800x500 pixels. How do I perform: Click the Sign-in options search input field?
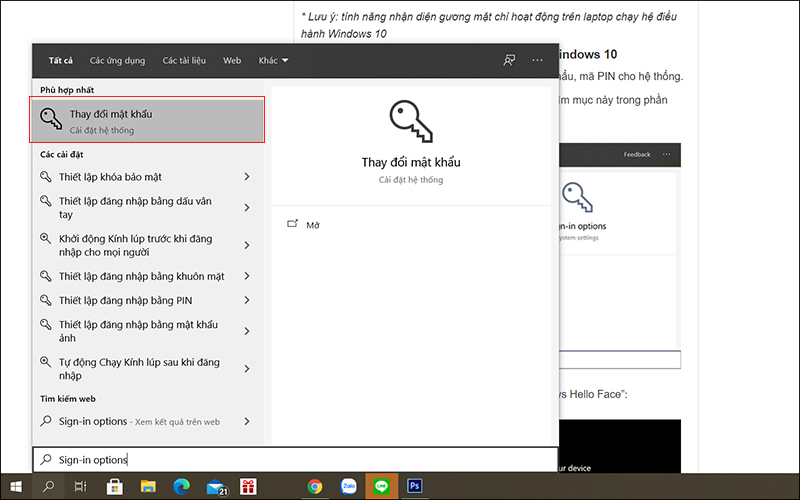(296, 460)
